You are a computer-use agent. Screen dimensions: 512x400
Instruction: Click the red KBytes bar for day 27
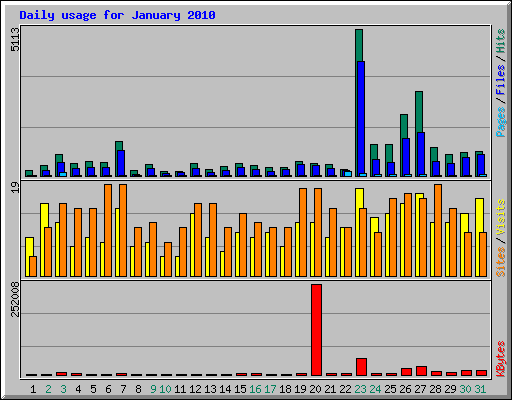tap(421, 371)
